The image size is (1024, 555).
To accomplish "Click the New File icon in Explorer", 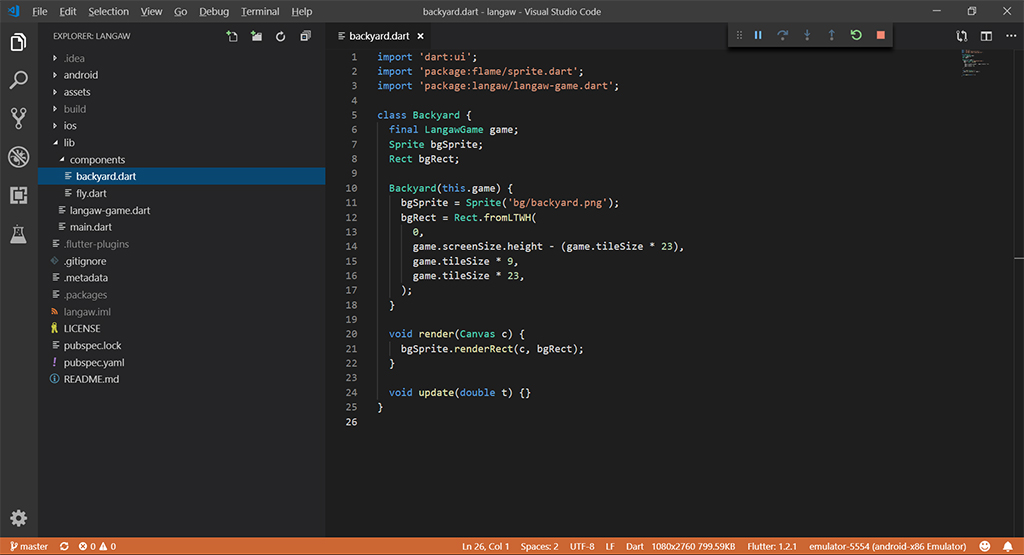I will 232,36.
